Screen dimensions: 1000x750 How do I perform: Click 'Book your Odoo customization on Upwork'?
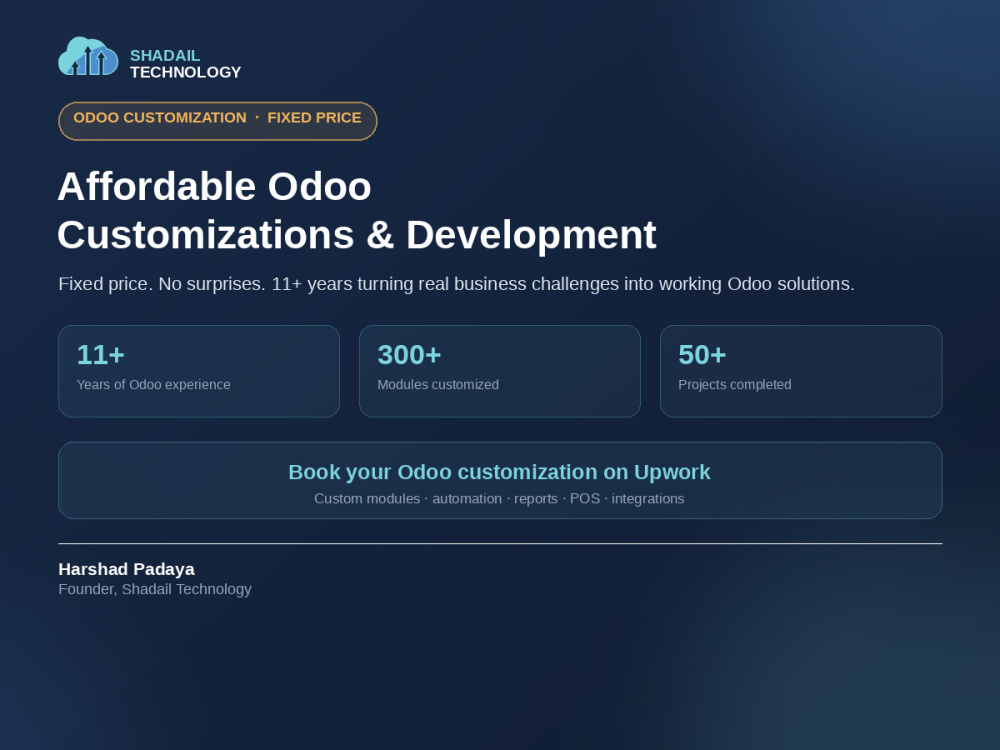click(499, 472)
